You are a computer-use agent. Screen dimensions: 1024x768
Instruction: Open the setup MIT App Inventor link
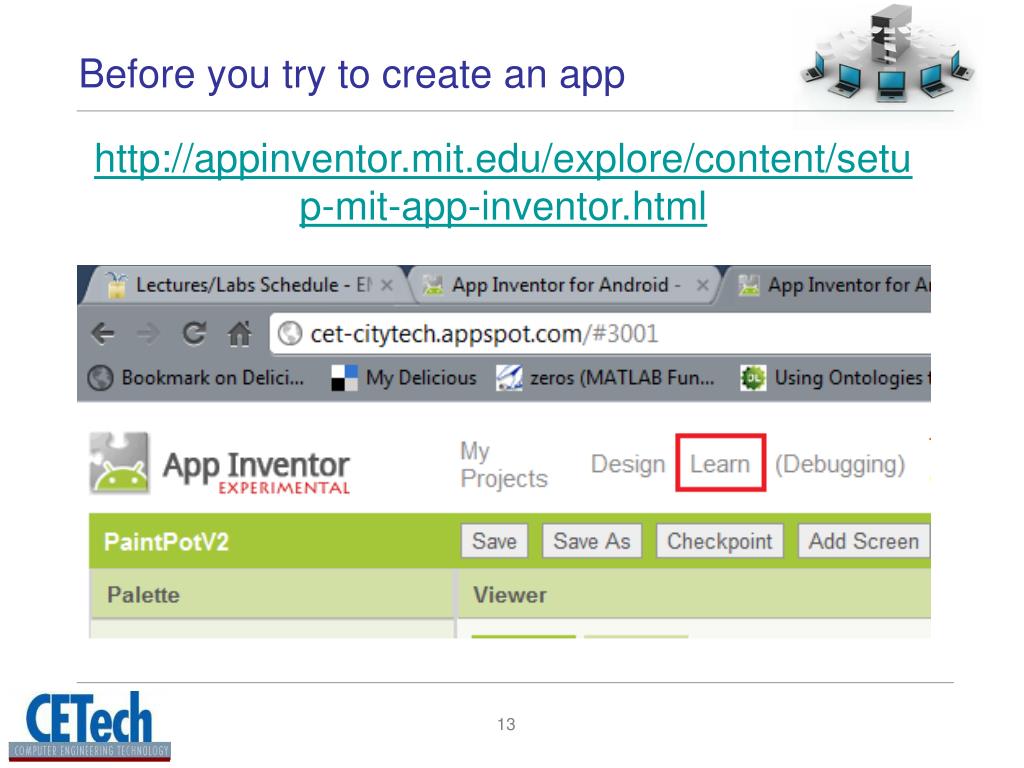503,183
